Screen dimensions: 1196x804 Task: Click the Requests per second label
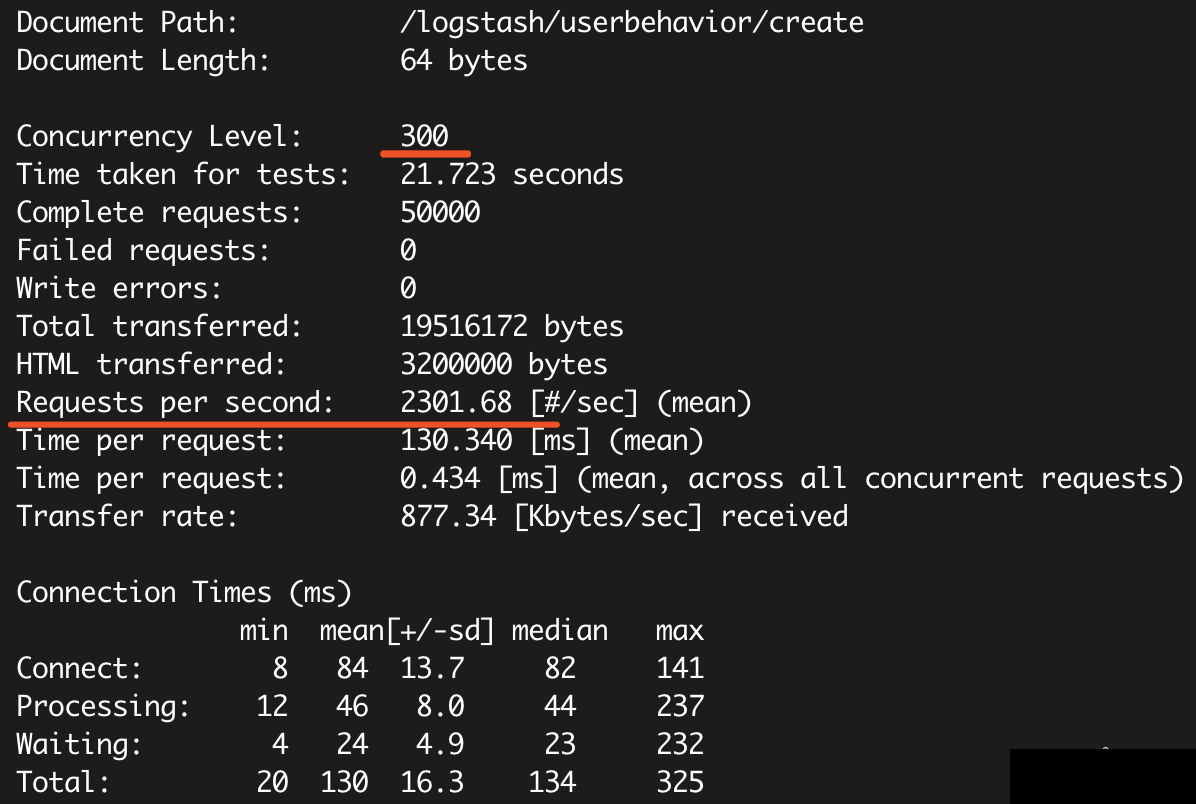tap(175, 403)
